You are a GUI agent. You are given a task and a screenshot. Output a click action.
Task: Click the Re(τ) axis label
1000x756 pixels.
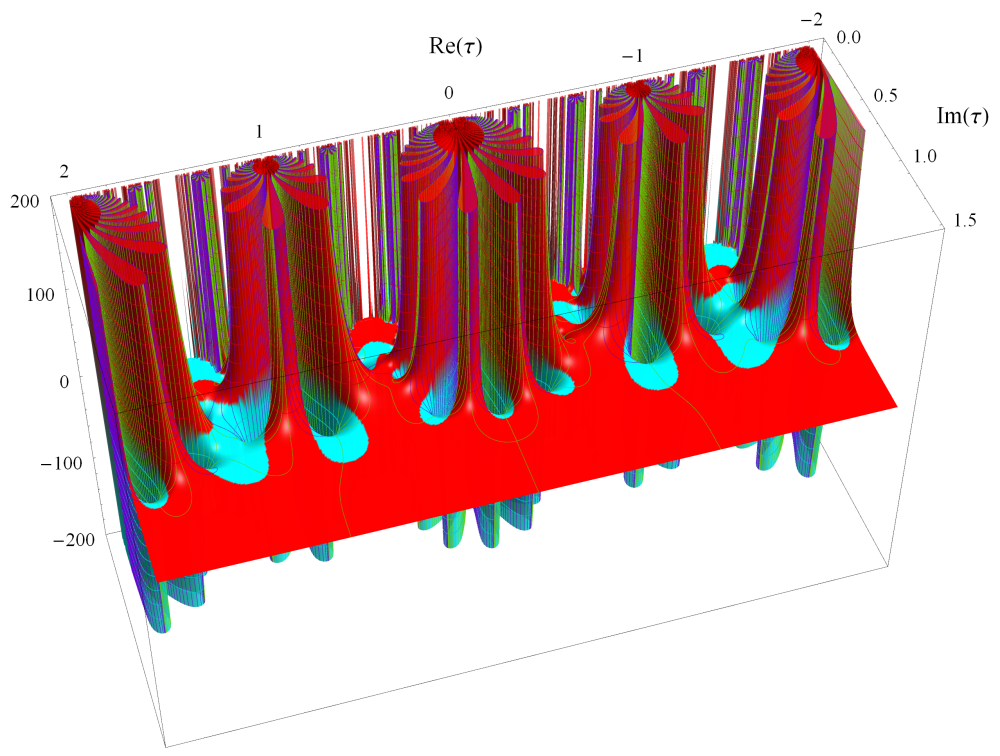(452, 46)
